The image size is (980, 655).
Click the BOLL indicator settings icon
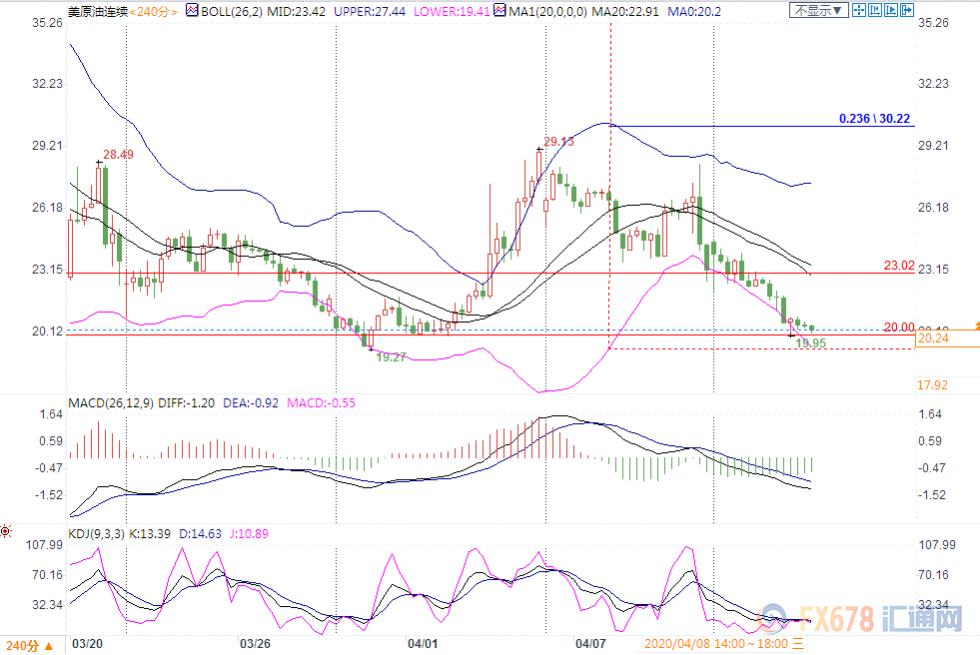(x=191, y=11)
